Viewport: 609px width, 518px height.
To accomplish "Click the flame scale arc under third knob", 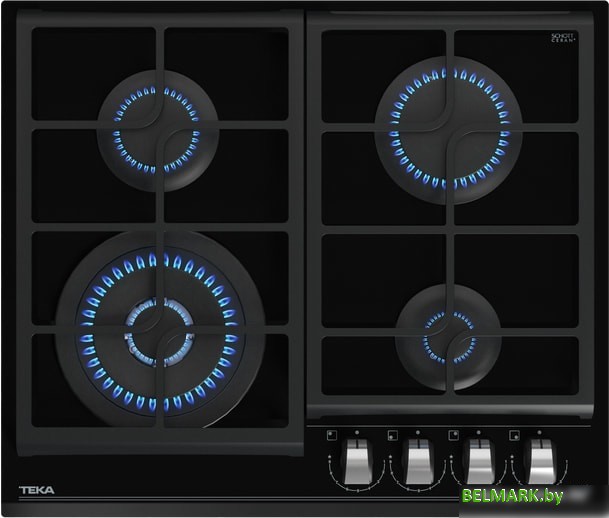I will pos(480,486).
